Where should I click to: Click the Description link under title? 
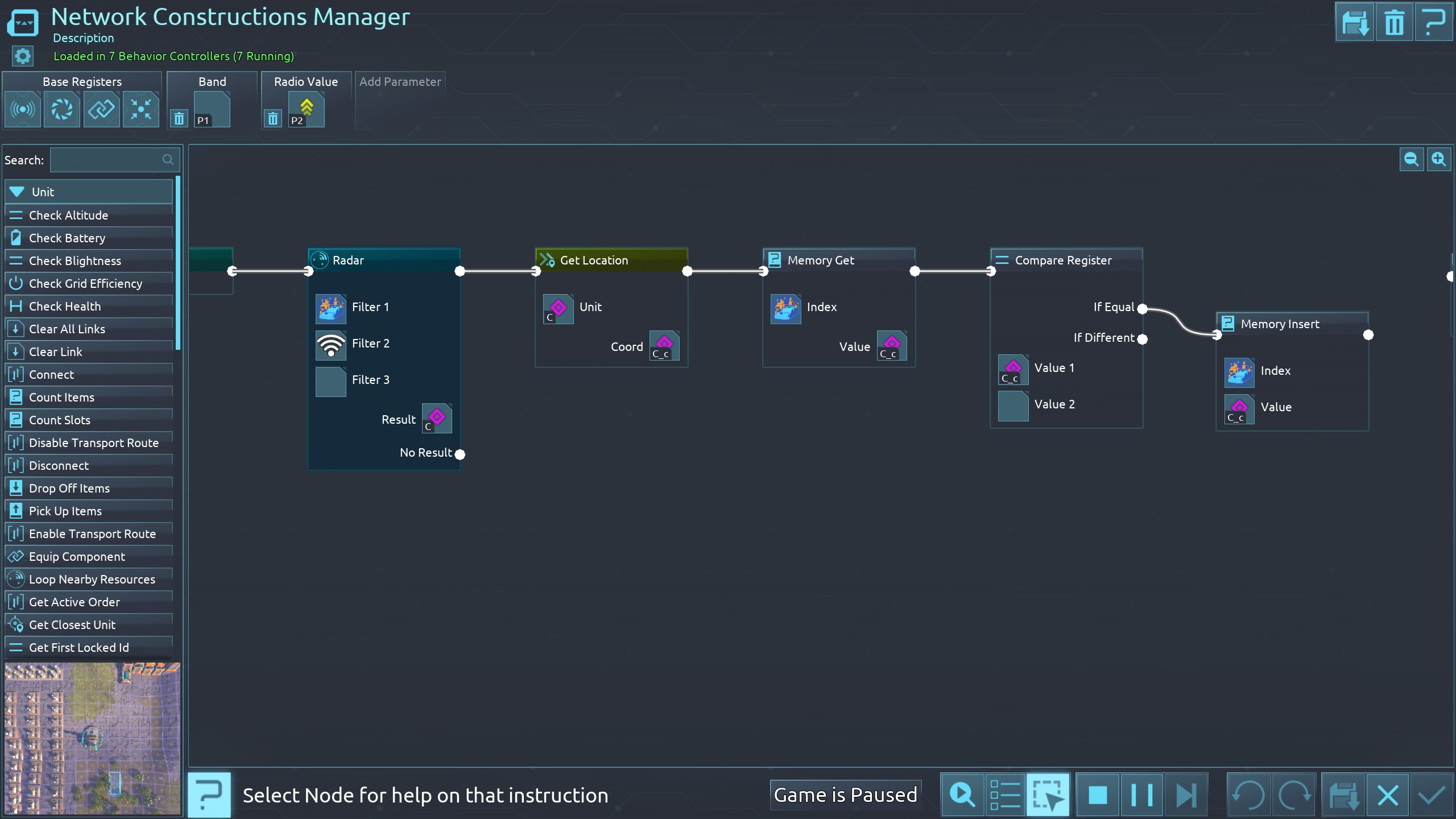[x=84, y=38]
